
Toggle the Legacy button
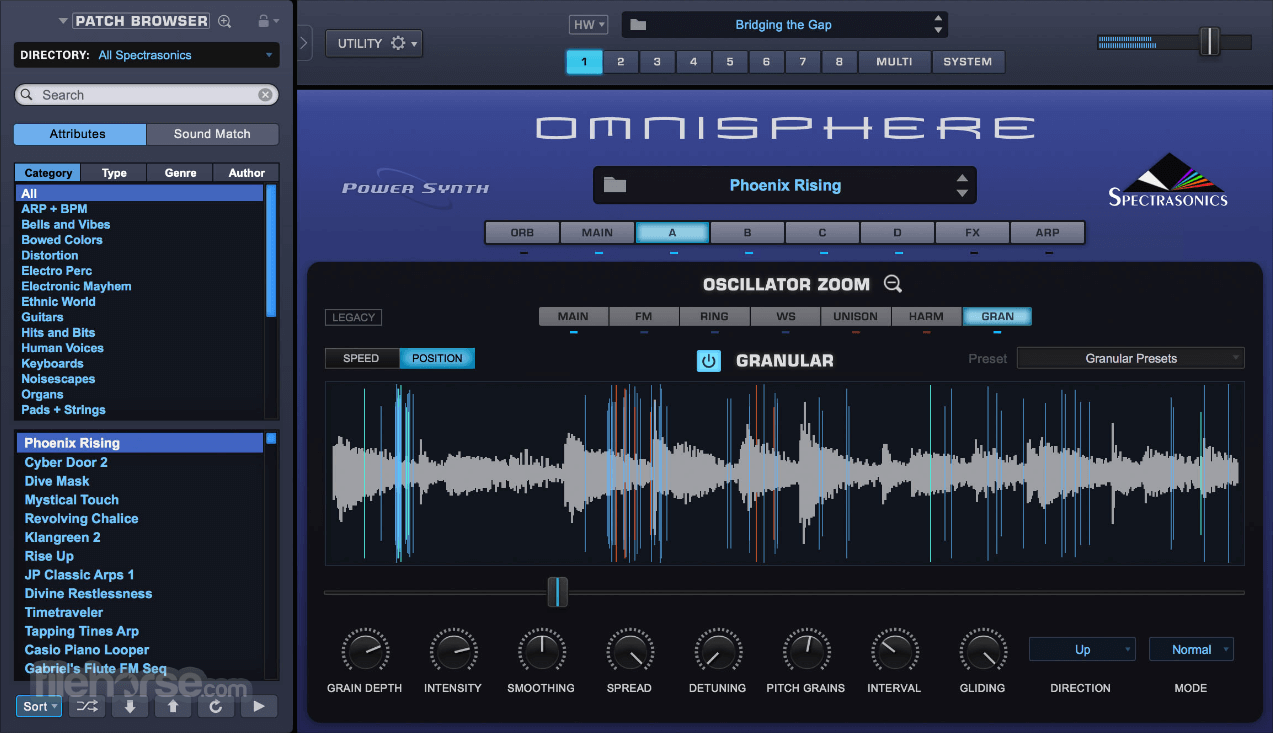353,317
